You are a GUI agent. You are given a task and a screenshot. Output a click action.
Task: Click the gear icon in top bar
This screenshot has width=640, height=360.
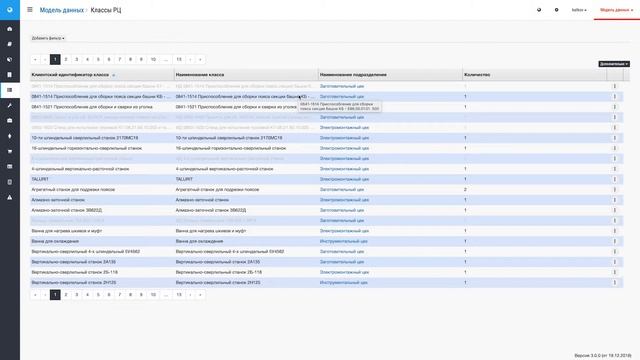(x=556, y=10)
